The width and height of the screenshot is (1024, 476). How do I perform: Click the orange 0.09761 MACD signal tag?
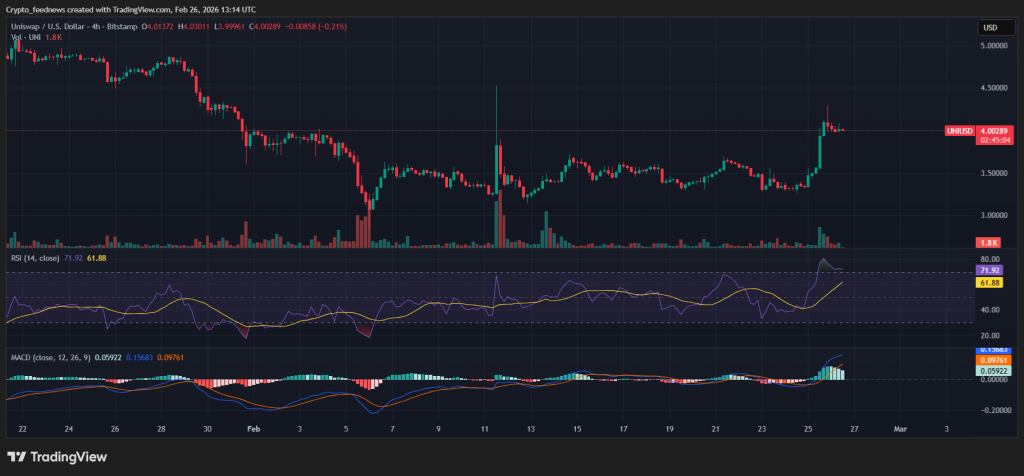point(990,360)
